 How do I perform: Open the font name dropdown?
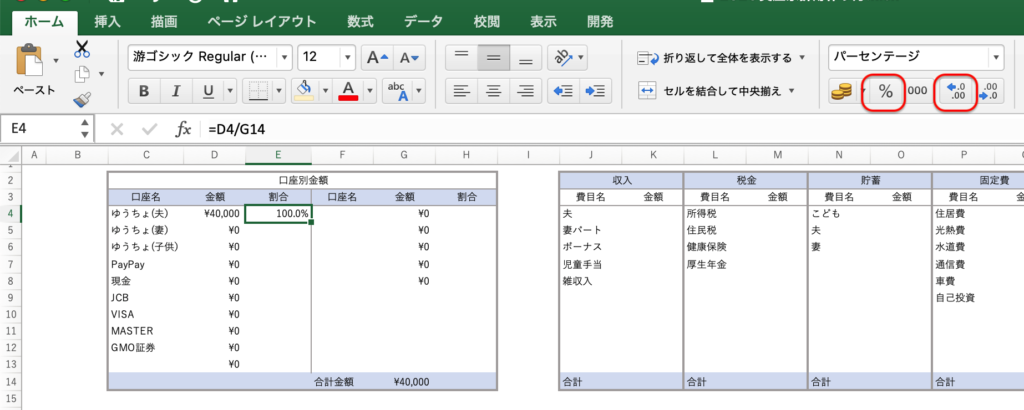pyautogui.click(x=284, y=57)
